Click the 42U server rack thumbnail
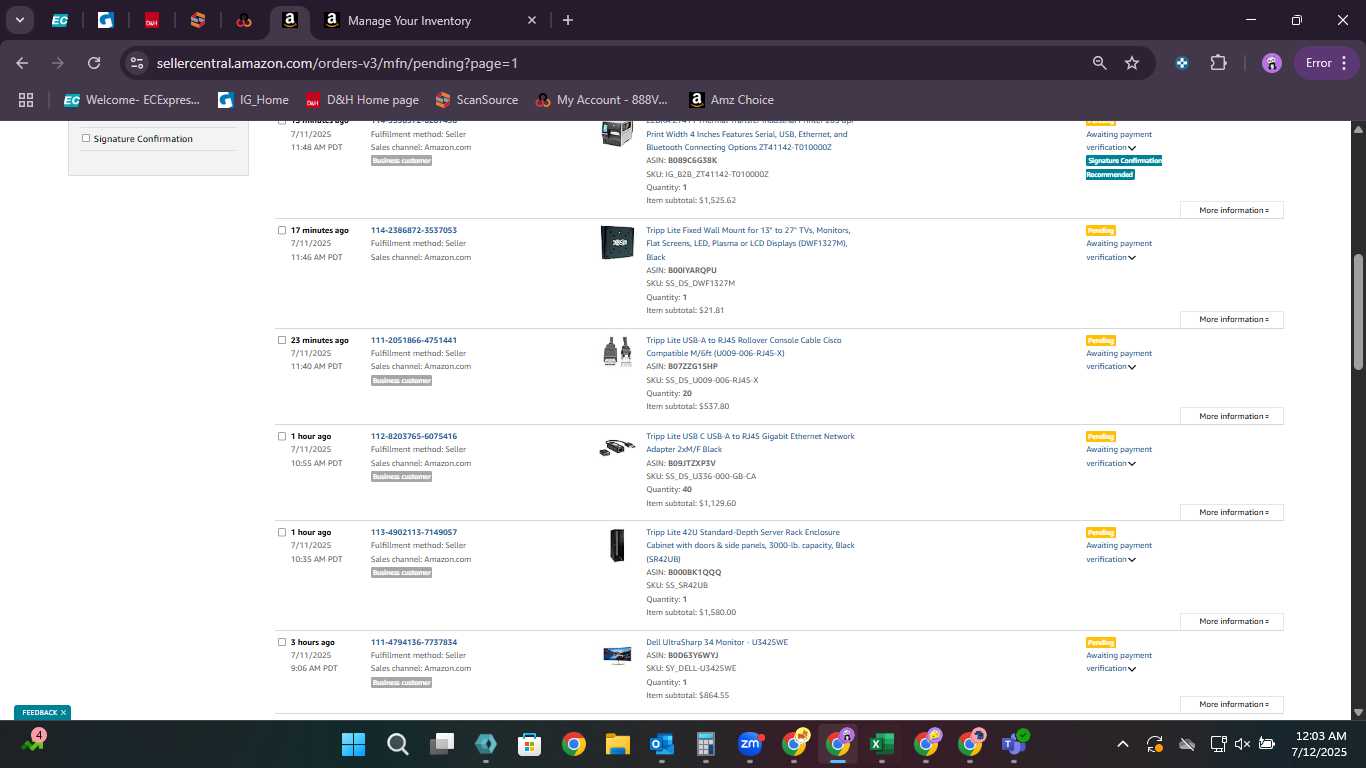The width and height of the screenshot is (1366, 768). (617, 546)
